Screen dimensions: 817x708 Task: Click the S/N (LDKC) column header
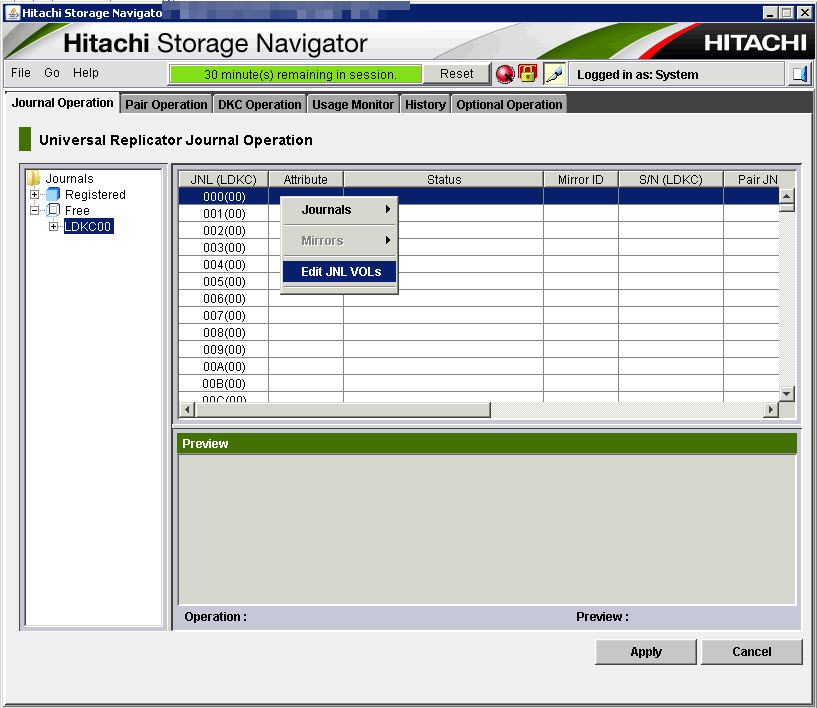pos(671,180)
